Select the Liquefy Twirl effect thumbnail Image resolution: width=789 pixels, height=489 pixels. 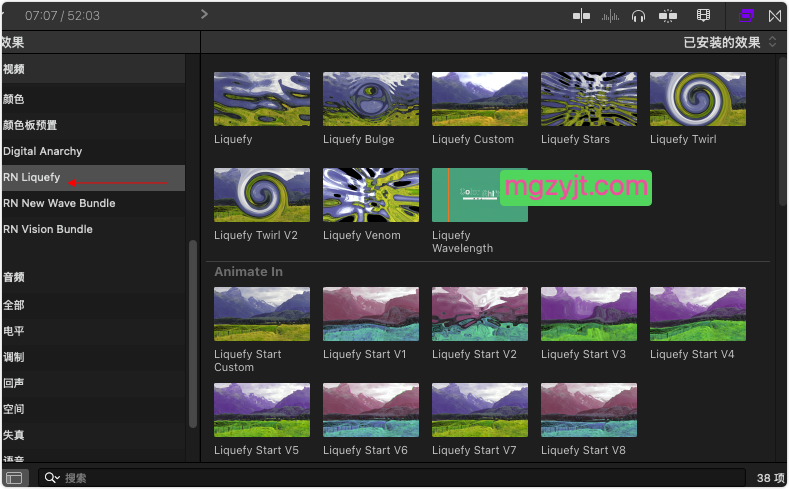(x=698, y=99)
